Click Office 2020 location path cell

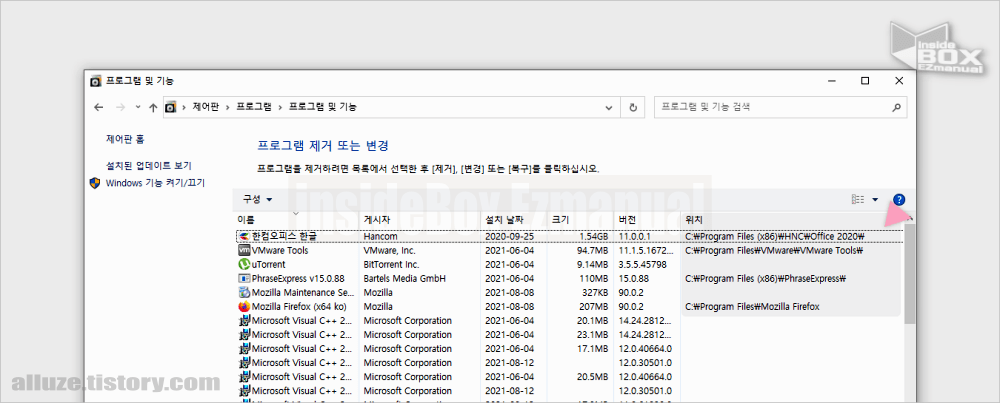pyautogui.click(x=774, y=237)
